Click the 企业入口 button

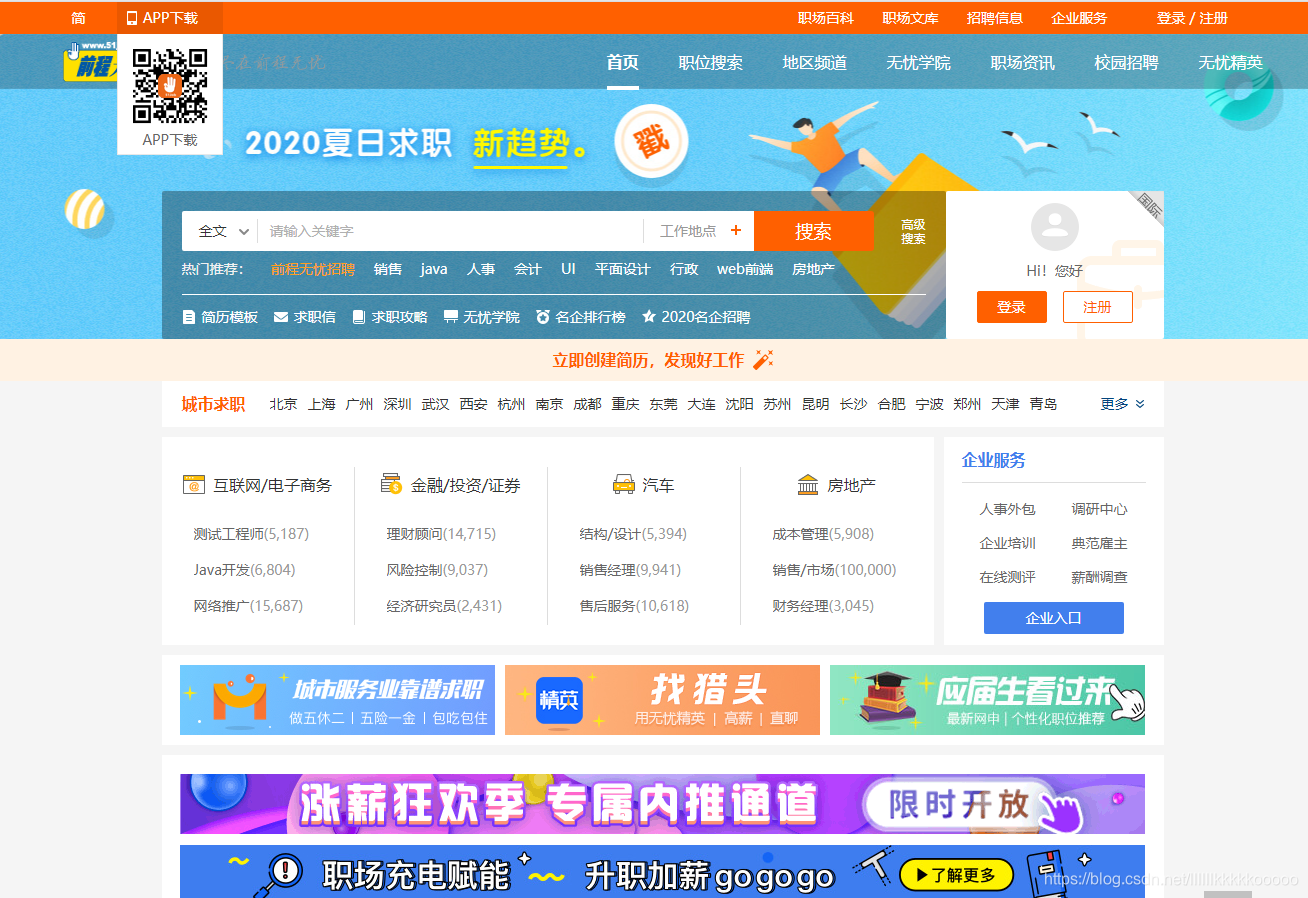1053,618
